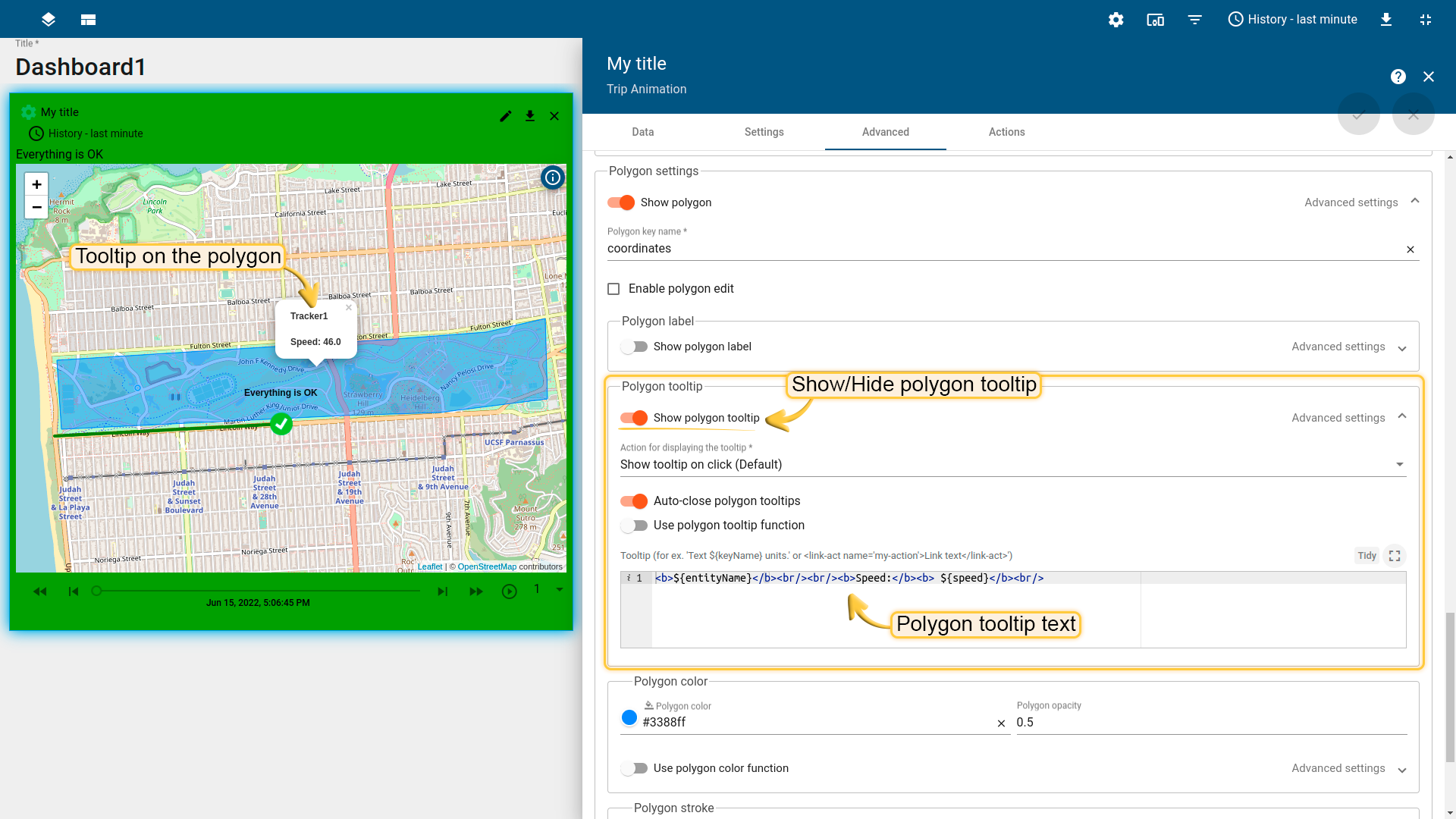Turn on Use polygon tooltip function
1456x819 pixels.
coord(634,526)
